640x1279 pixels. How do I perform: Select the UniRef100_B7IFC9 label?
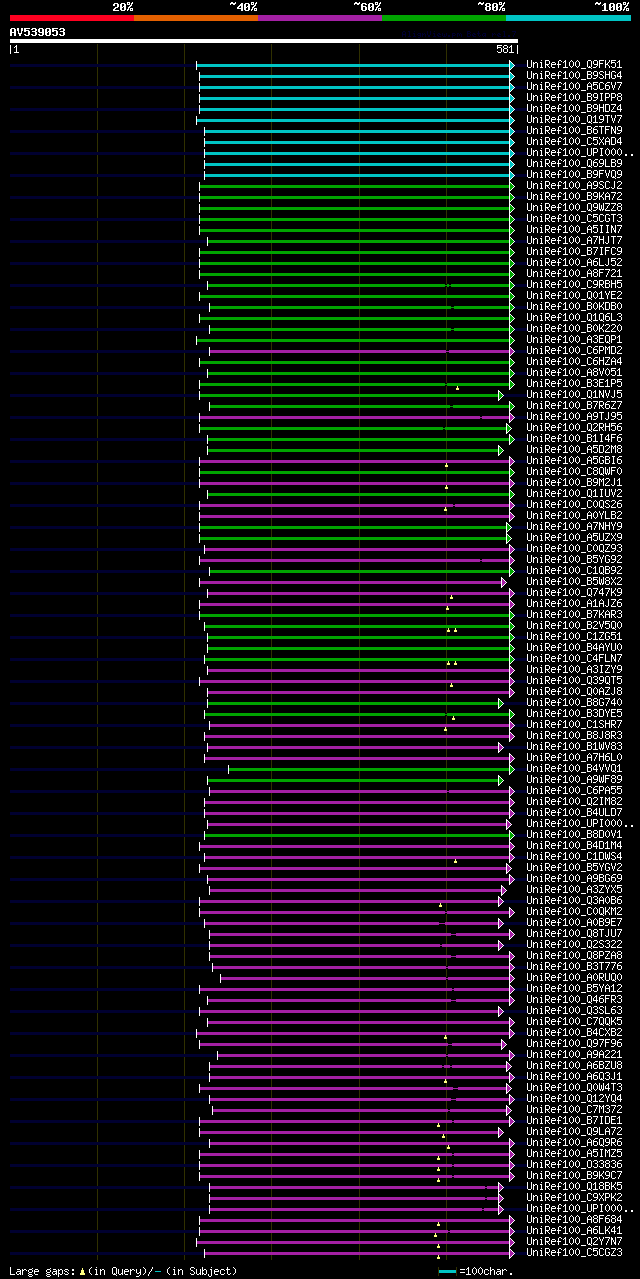point(574,251)
